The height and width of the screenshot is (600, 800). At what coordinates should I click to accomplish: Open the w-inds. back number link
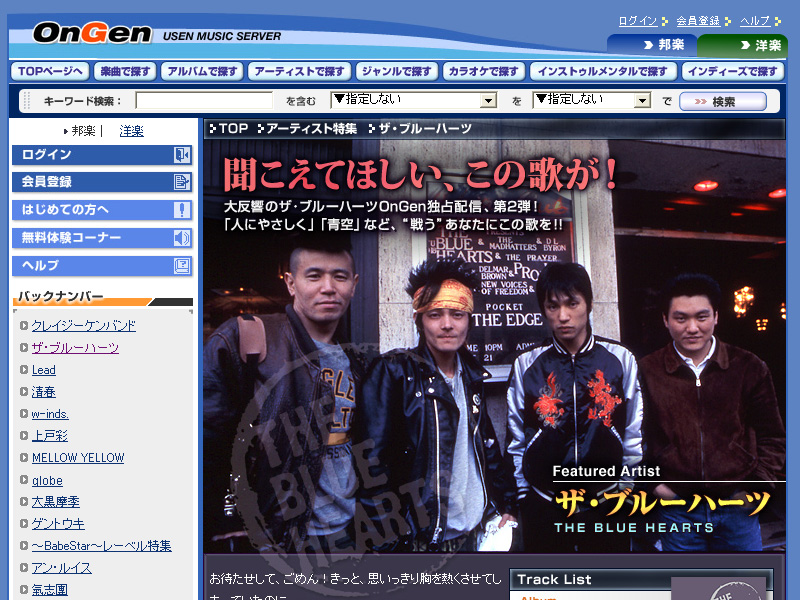50,414
